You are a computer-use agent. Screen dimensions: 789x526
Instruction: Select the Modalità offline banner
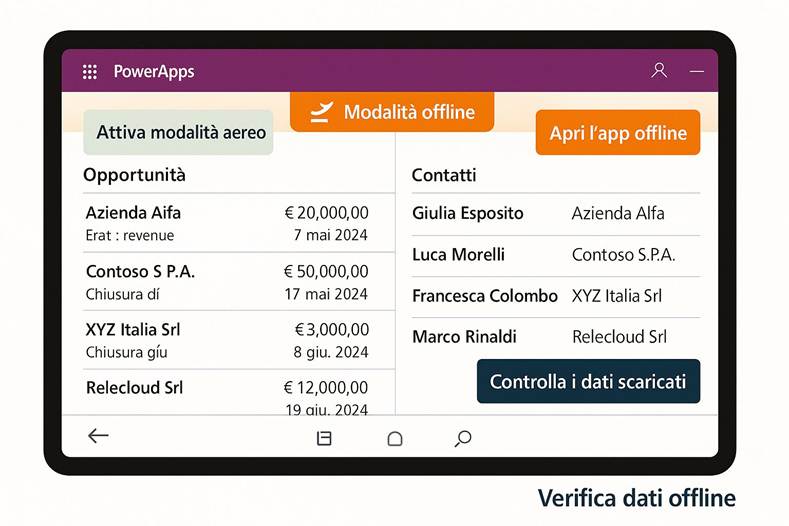pos(392,112)
